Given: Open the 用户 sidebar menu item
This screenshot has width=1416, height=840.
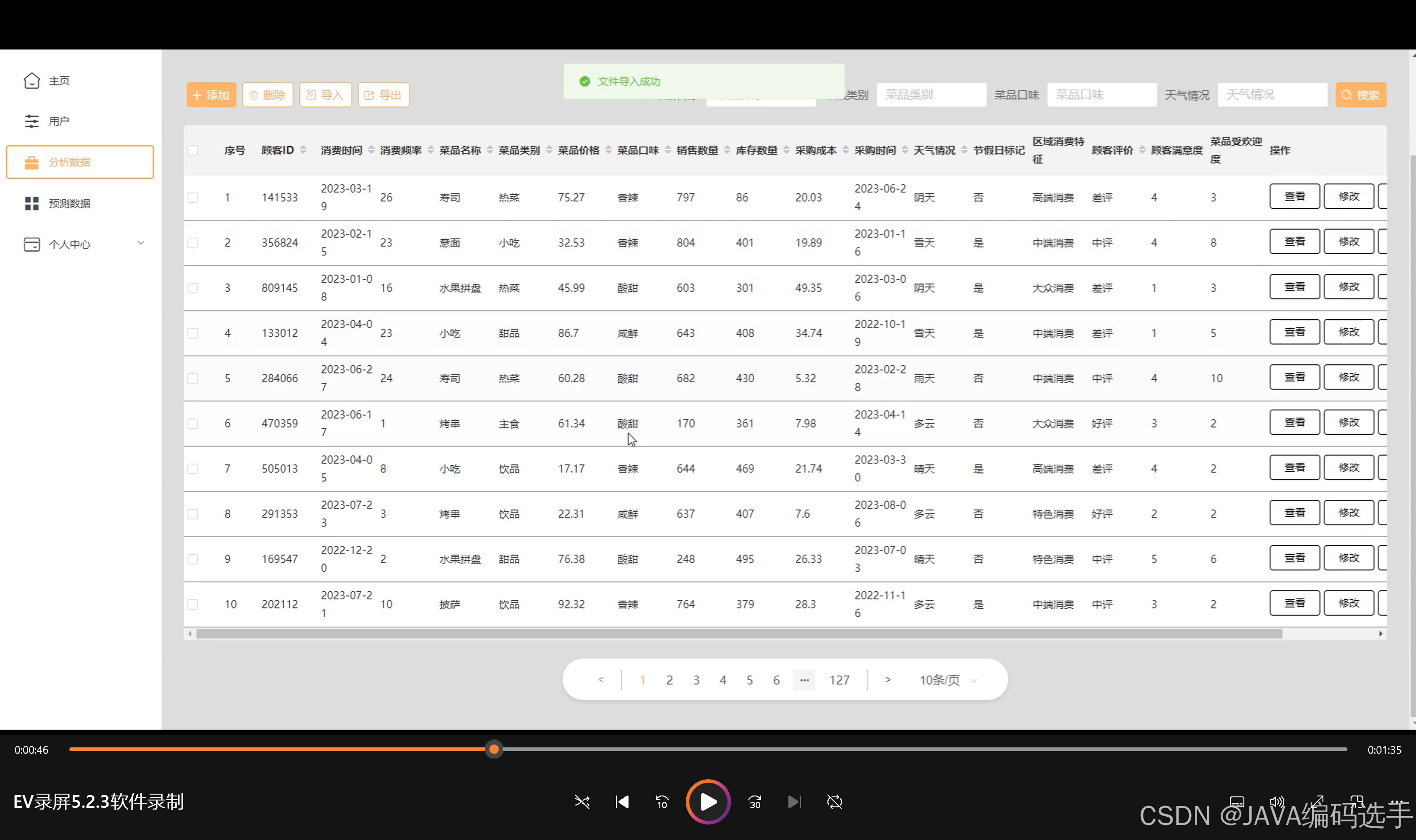Looking at the screenshot, I should click(58, 121).
